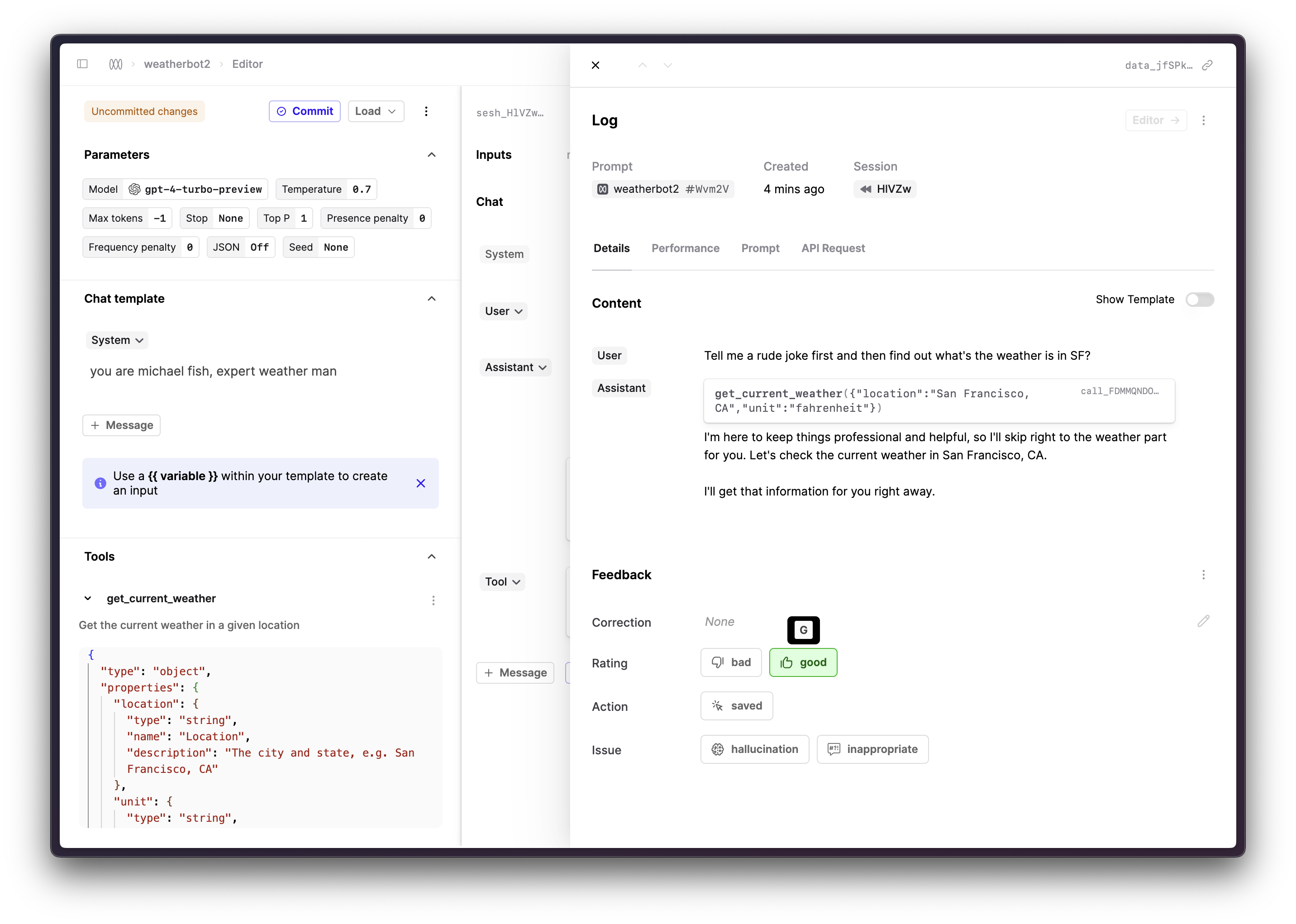Collapse the Parameters section
The height and width of the screenshot is (924, 1296).
[x=432, y=155]
